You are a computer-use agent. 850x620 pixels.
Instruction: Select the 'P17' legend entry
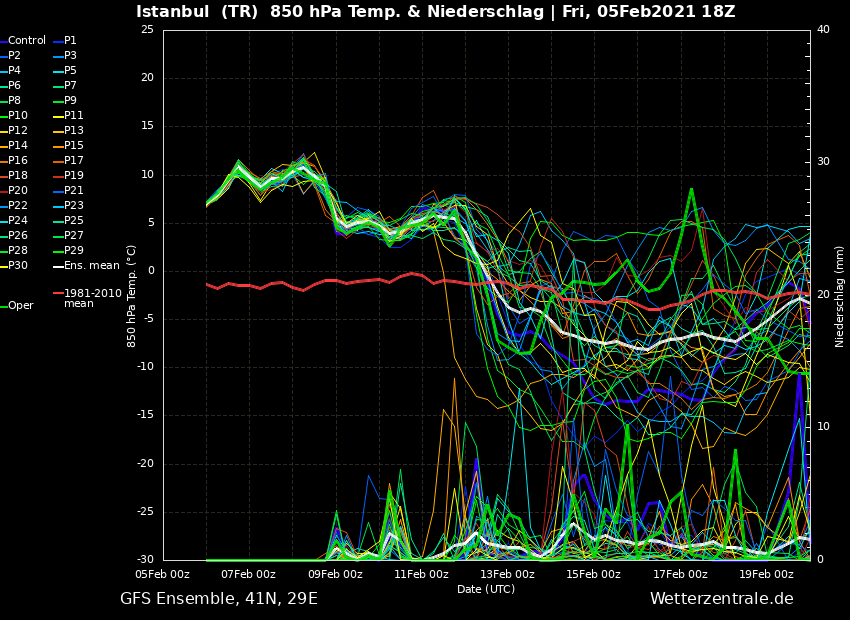68,160
